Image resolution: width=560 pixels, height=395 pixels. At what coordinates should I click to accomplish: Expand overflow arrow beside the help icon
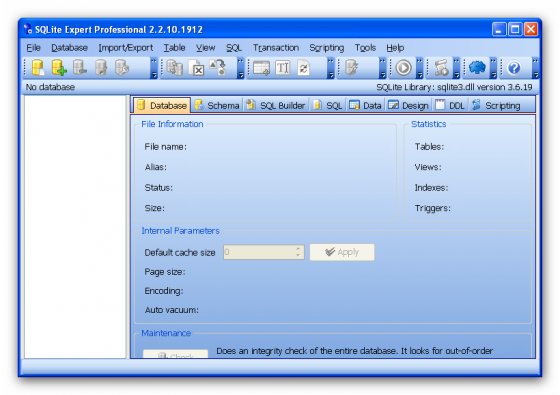tap(535, 68)
